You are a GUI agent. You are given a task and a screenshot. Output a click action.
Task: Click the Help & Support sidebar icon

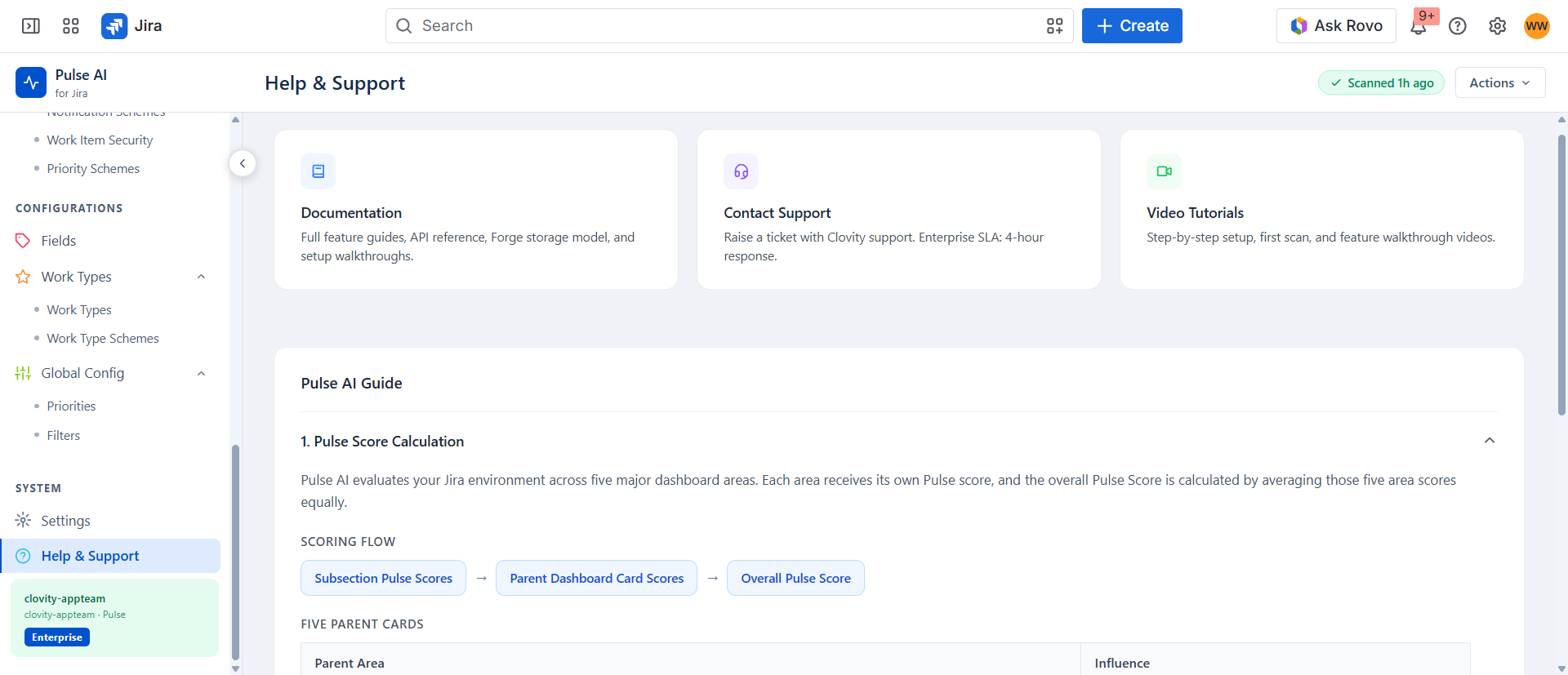[23, 556]
